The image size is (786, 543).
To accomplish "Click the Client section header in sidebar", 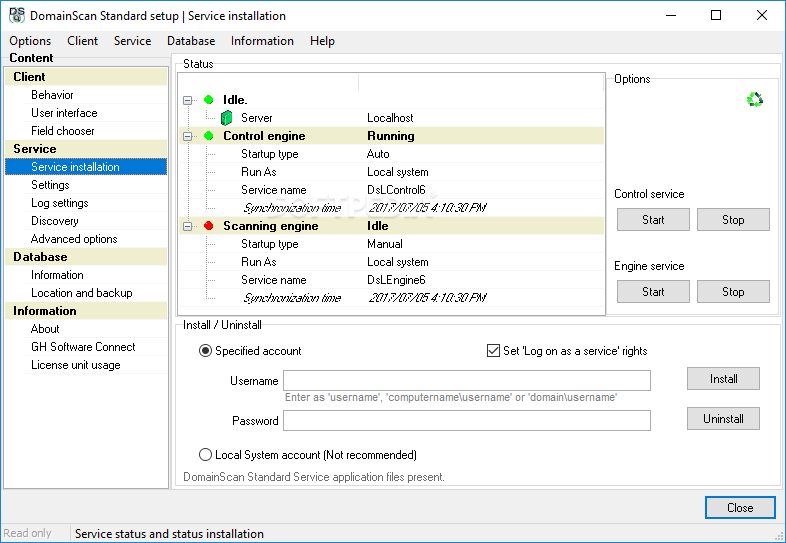I will pyautogui.click(x=86, y=77).
